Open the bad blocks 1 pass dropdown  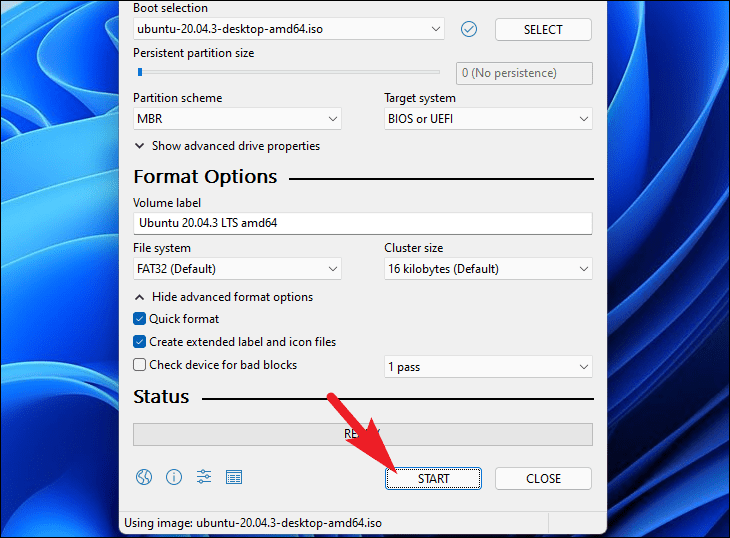488,367
